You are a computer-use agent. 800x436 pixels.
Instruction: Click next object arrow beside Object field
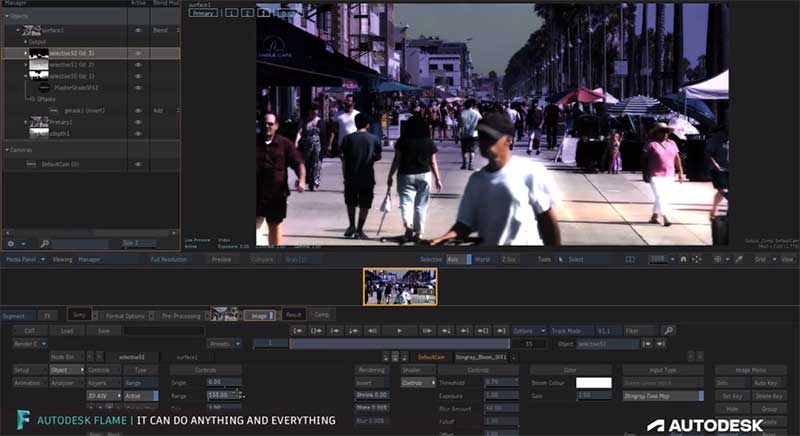660,344
